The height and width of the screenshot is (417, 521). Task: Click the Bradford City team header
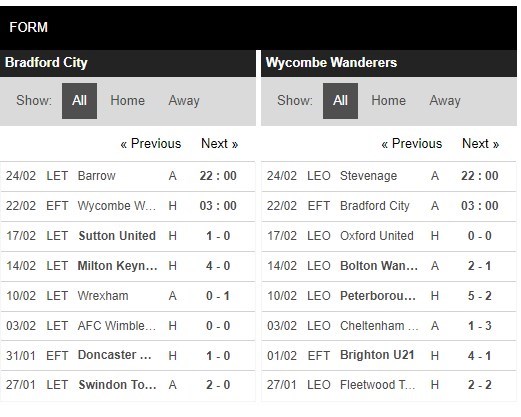pos(128,63)
